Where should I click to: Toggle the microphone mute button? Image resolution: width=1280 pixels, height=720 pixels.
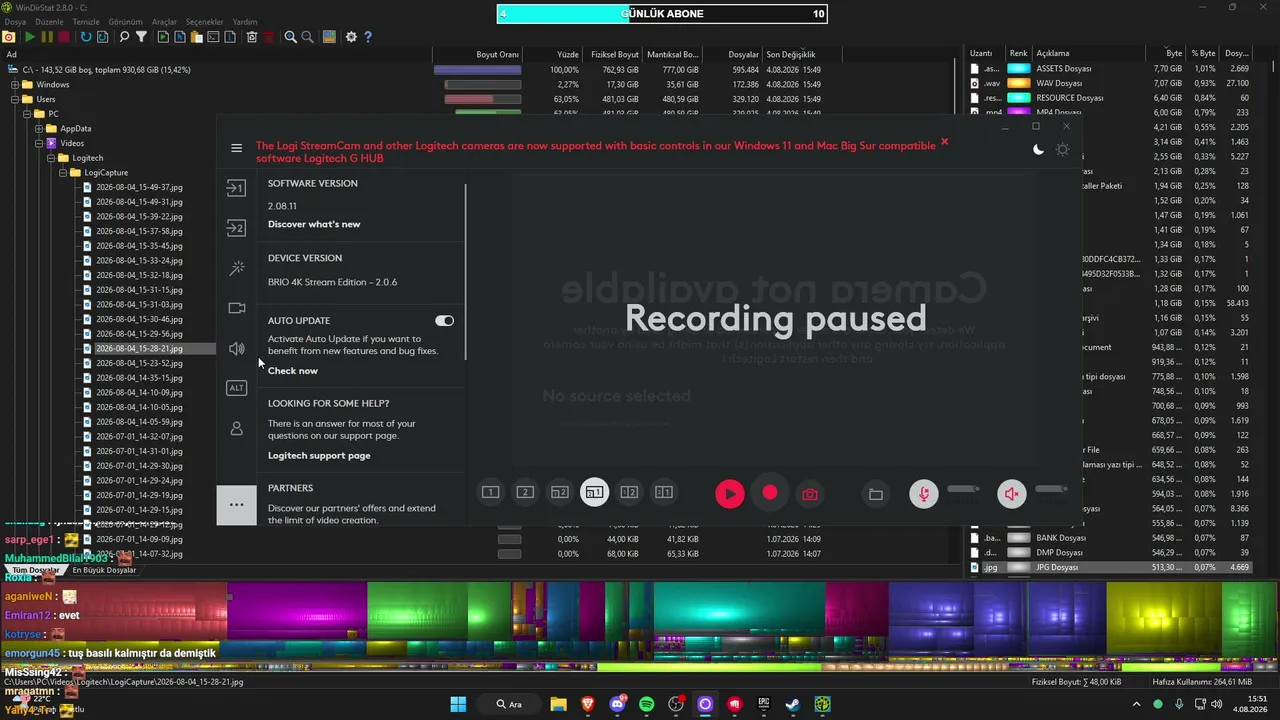[x=924, y=493]
